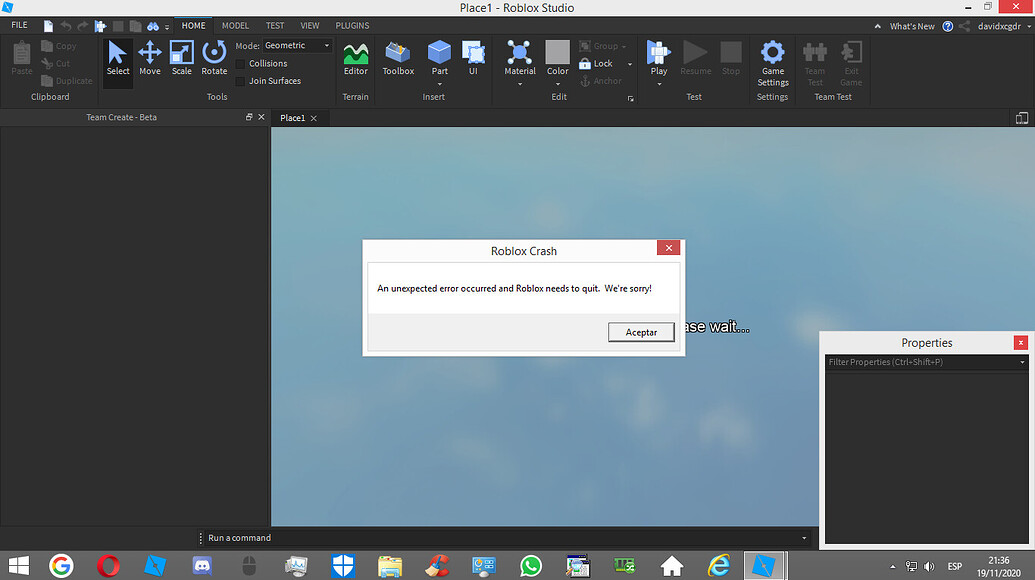Close the Roblox Crash dialog
The height and width of the screenshot is (580, 1035).
click(x=668, y=248)
